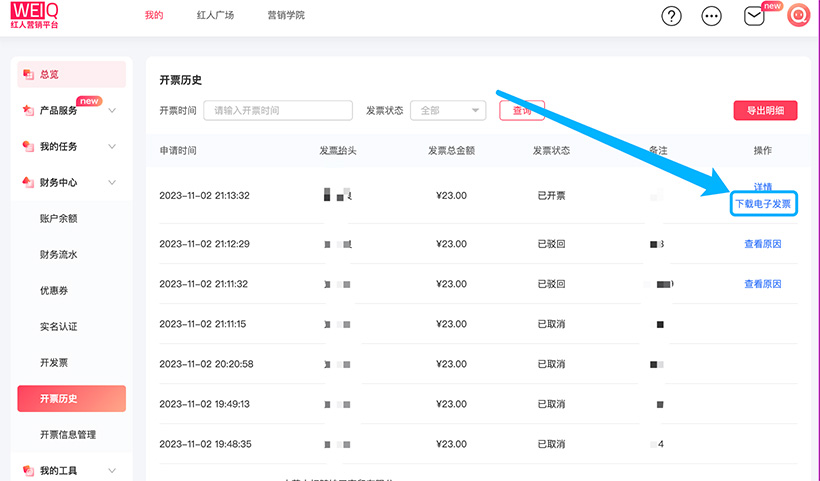View 查看原因 for the 21:12:29 record
This screenshot has width=820, height=481.
(x=762, y=244)
